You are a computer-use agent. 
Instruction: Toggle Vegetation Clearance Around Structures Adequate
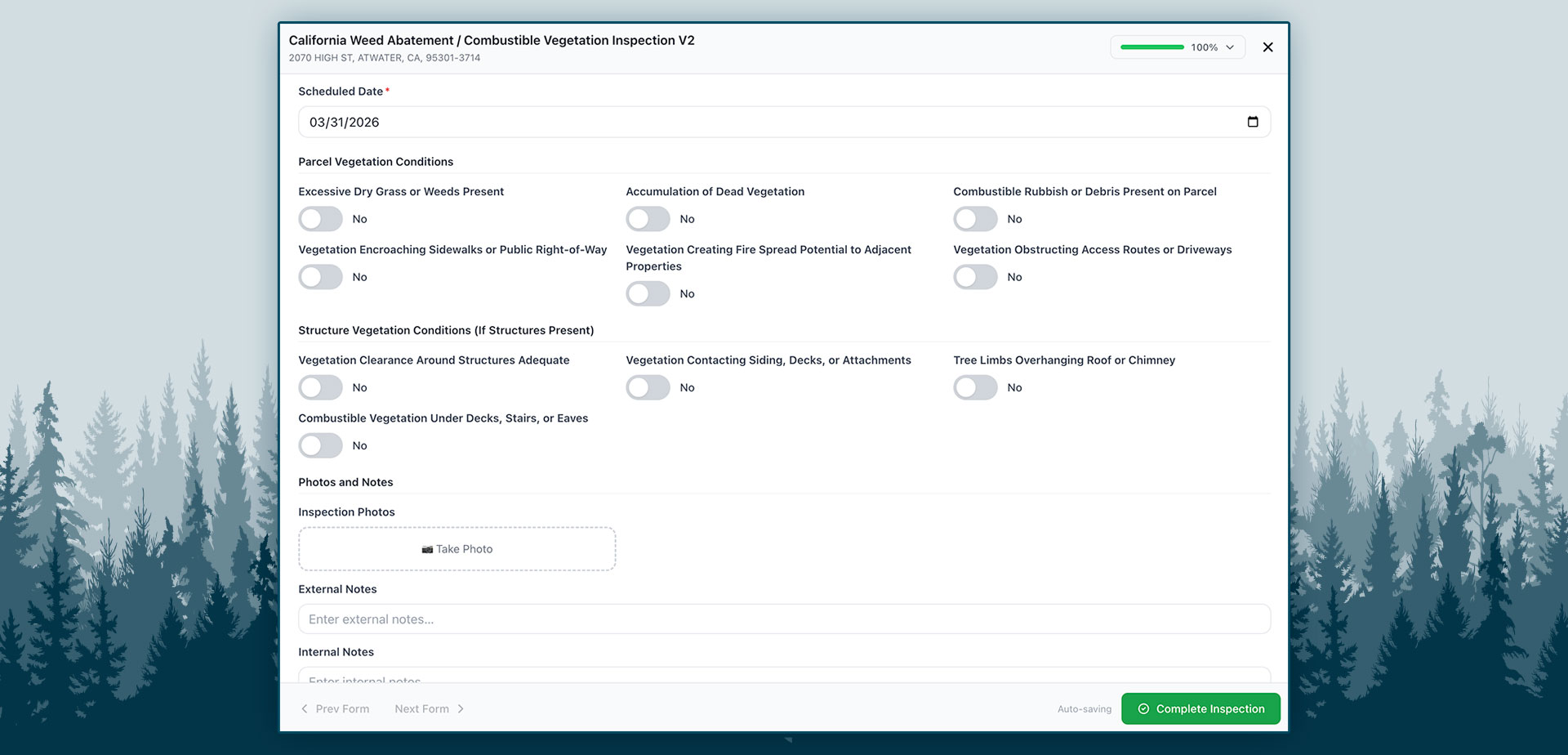pos(320,387)
